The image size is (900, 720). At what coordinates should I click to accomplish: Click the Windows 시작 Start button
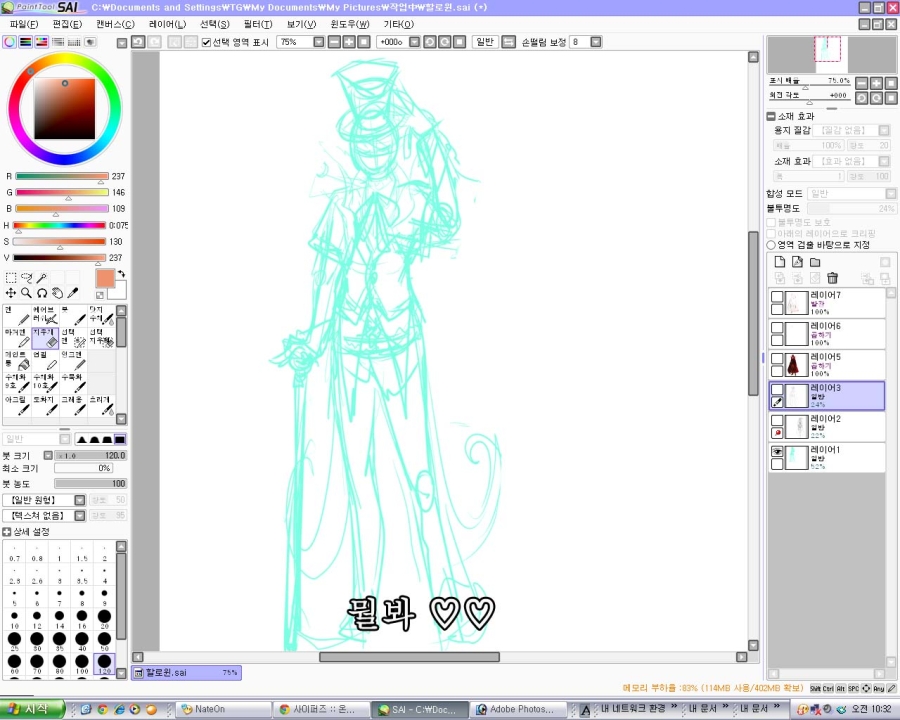coord(32,709)
